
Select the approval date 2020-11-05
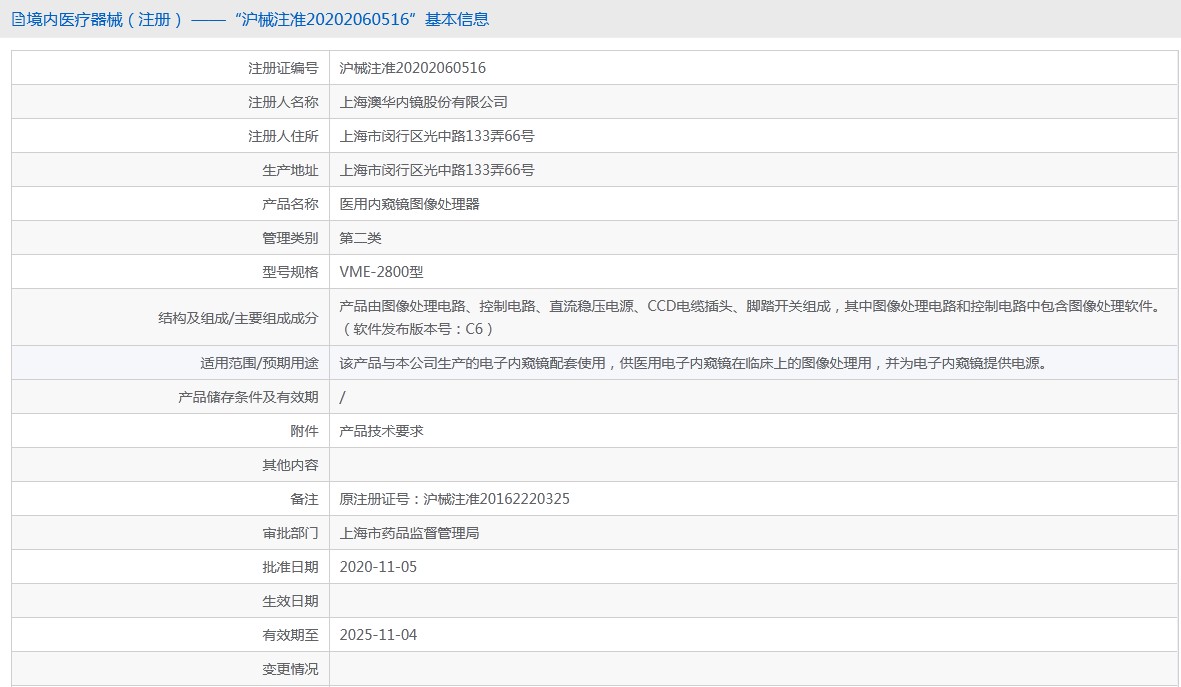point(378,566)
